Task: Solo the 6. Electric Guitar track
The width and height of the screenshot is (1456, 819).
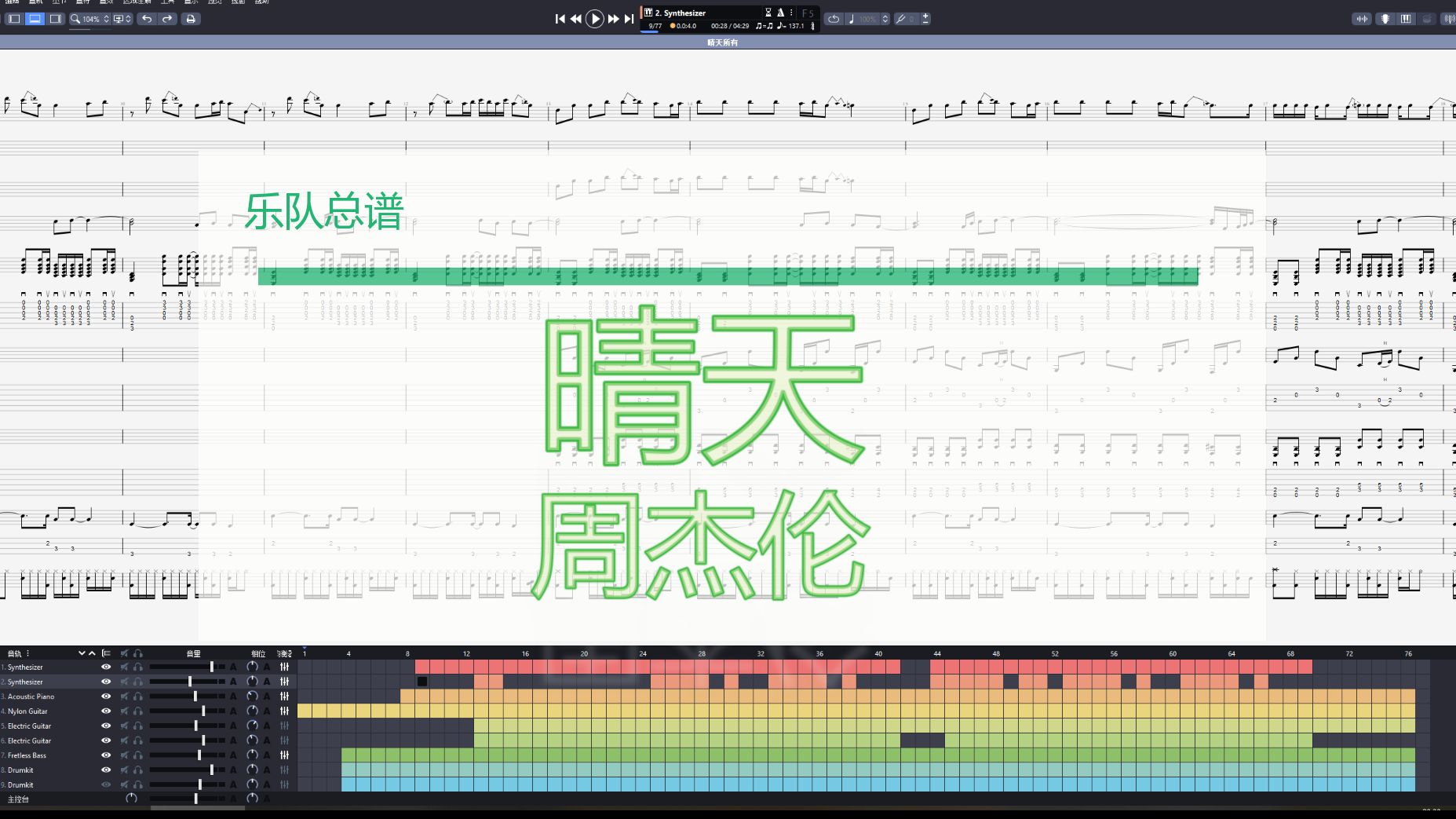Action: [138, 740]
